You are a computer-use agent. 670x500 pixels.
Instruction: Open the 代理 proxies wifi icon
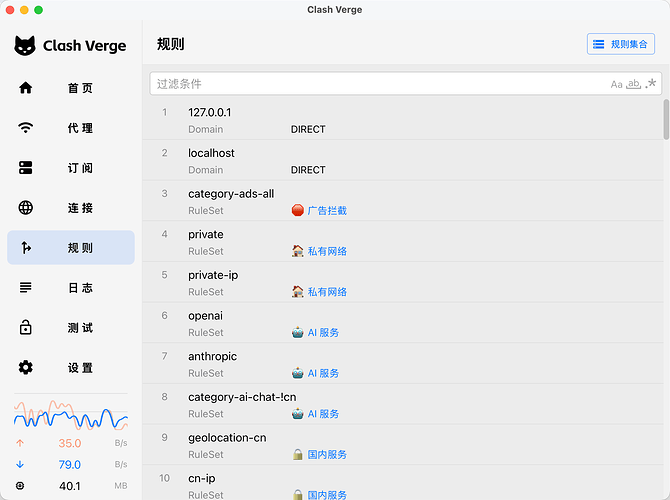pyautogui.click(x=26, y=127)
